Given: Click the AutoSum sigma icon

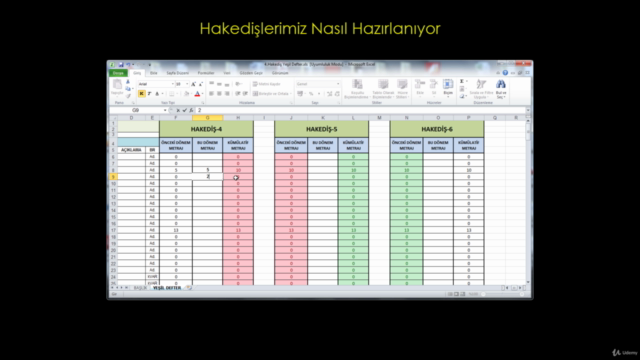Looking at the screenshot, I should point(462,81).
